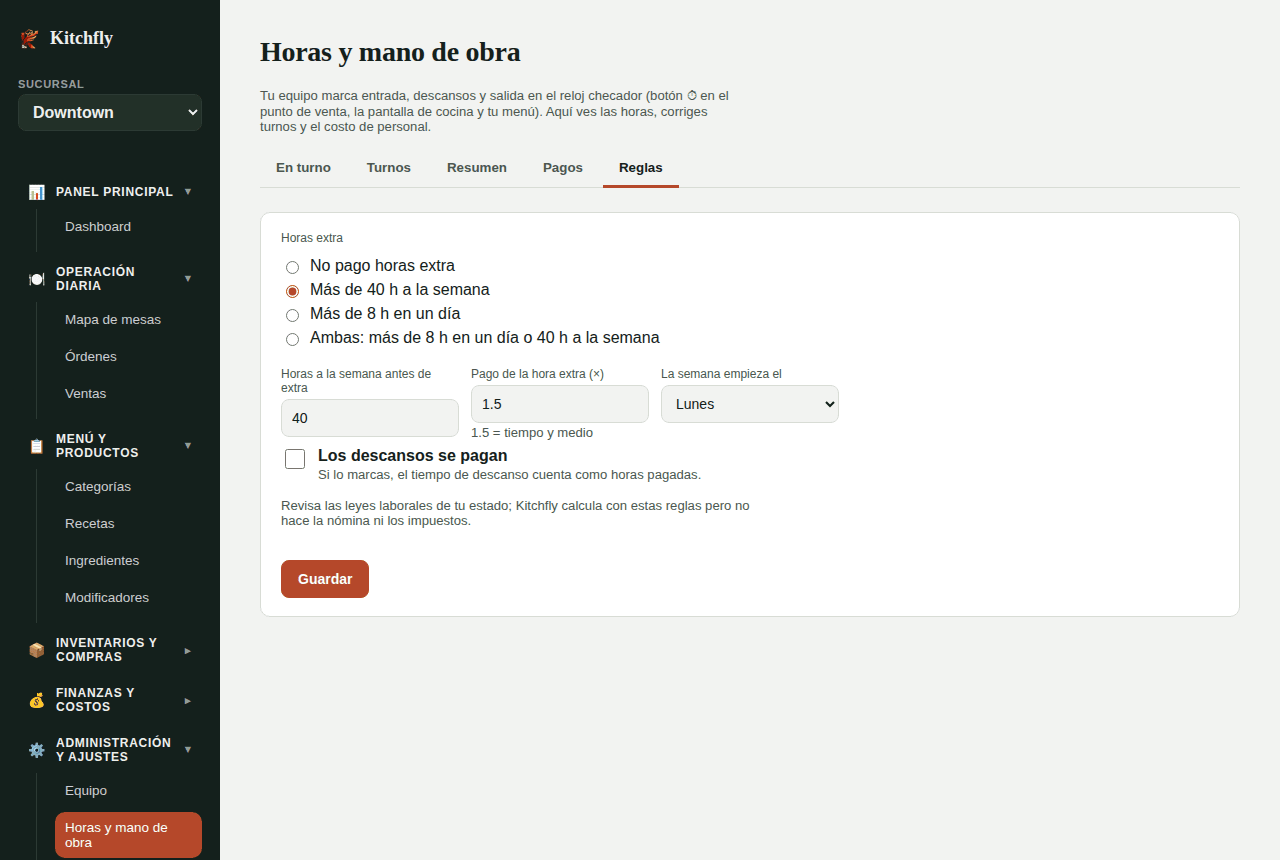Click the Menú y Productos clipboard icon
The image size is (1280, 860).
pyautogui.click(x=37, y=446)
